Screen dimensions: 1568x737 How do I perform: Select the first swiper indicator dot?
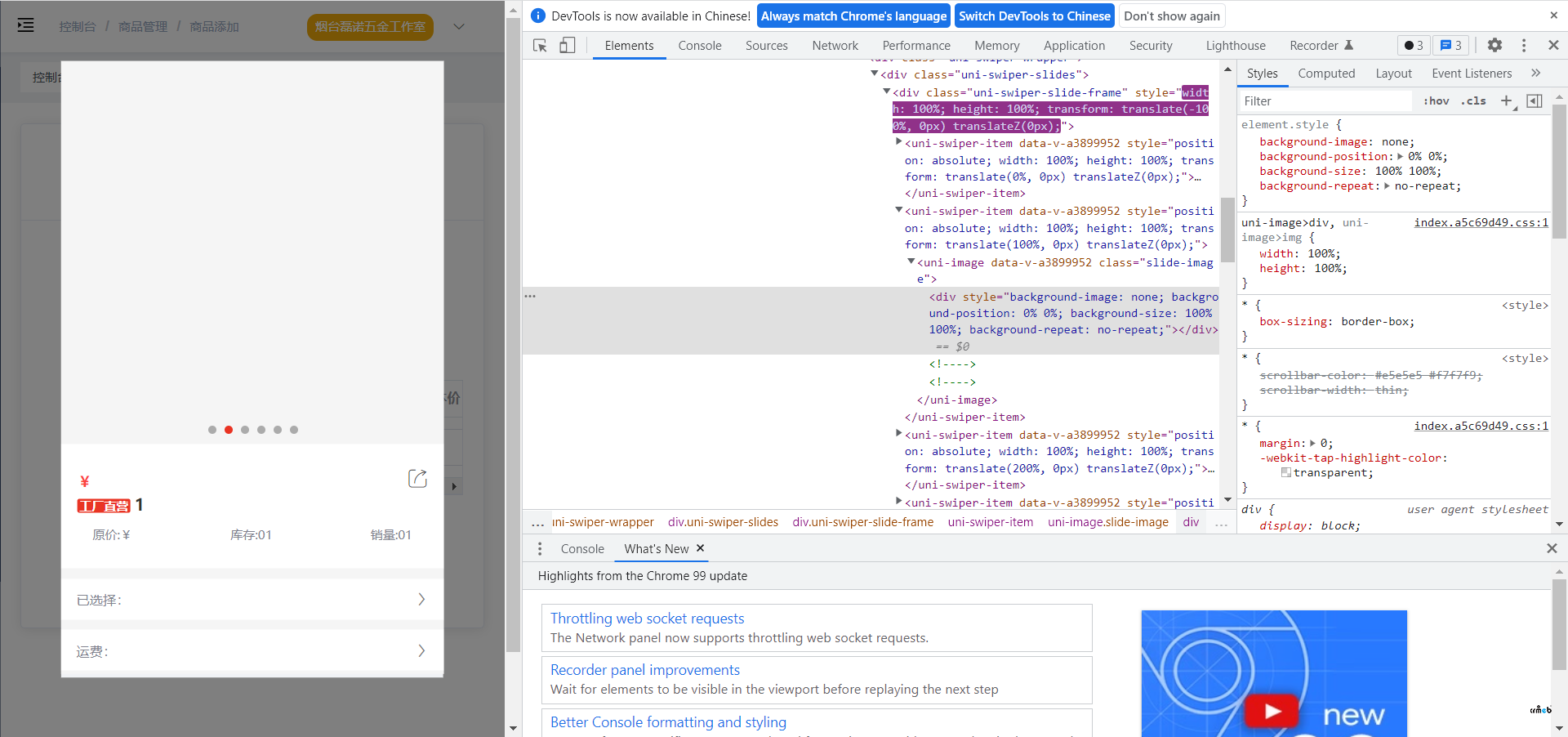(x=212, y=430)
